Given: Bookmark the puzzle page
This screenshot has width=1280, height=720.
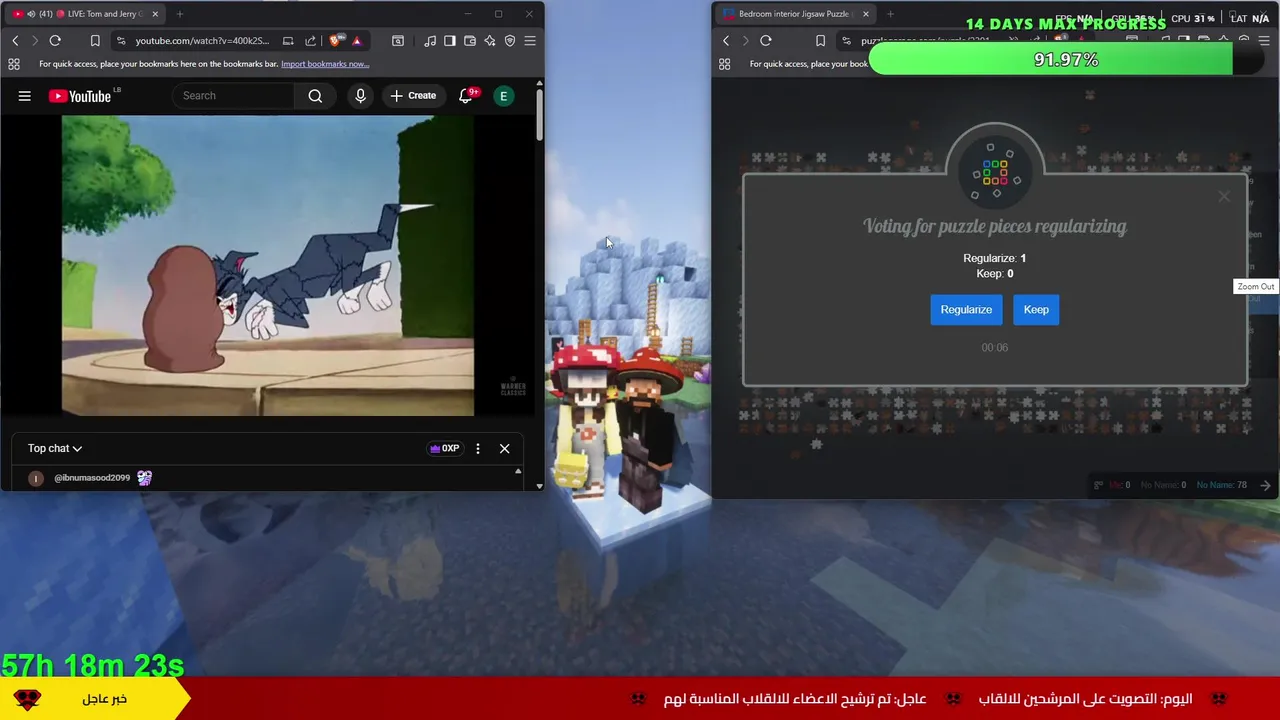Looking at the screenshot, I should pos(820,40).
